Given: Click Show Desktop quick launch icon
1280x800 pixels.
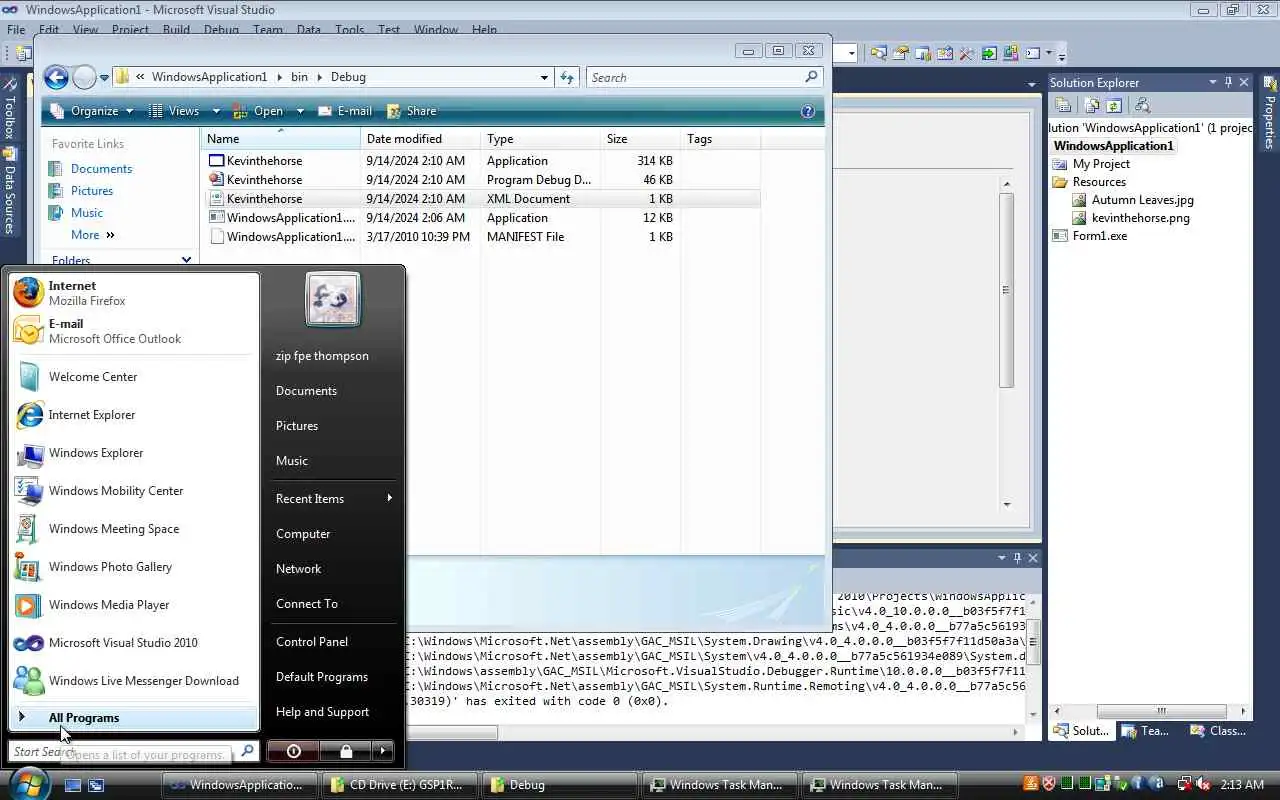Looking at the screenshot, I should (73, 785).
